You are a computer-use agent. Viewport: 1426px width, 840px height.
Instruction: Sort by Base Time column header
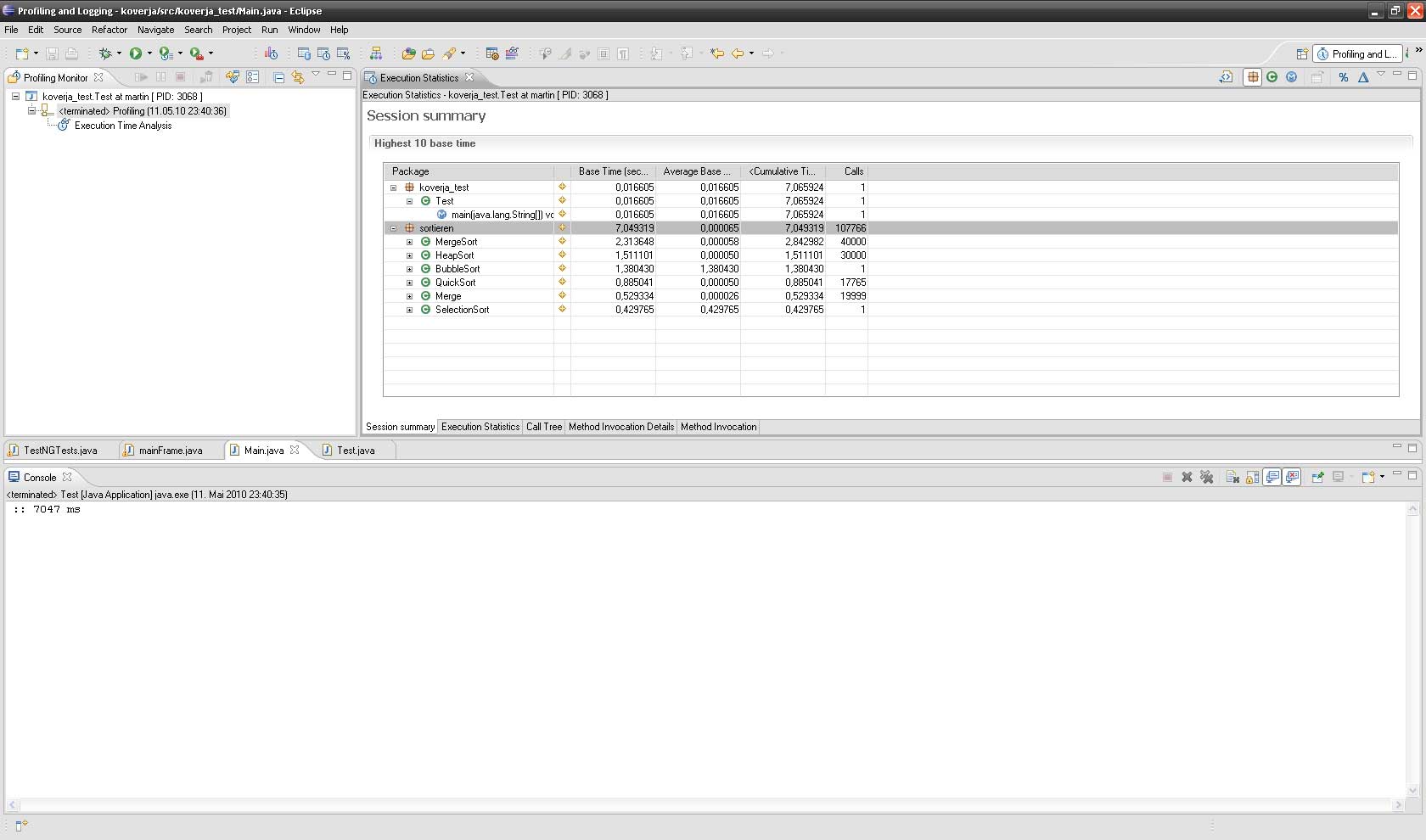click(613, 171)
